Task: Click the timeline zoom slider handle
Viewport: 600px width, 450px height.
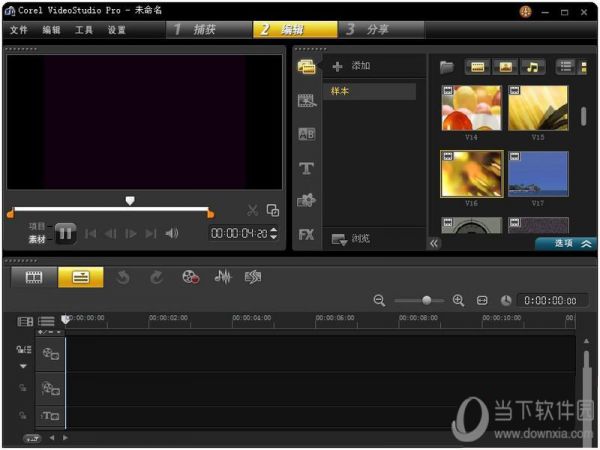Action: point(427,300)
